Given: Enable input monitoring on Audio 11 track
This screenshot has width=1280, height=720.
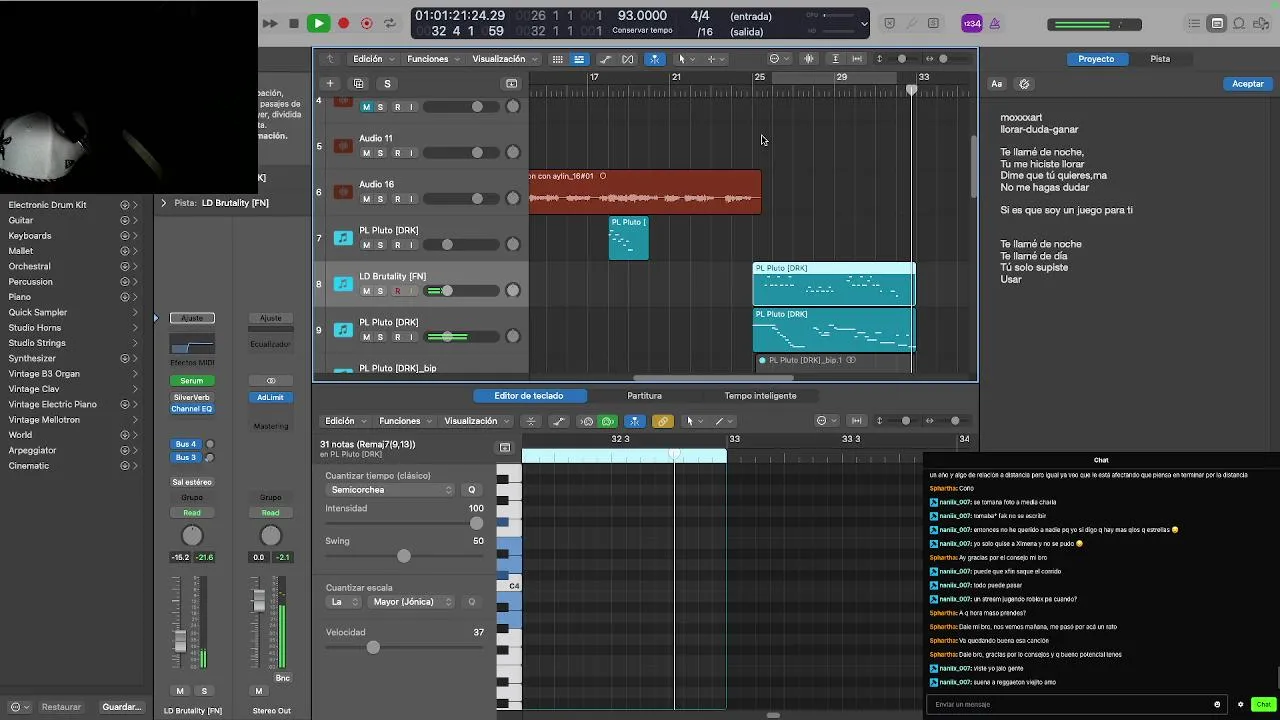Looking at the screenshot, I should point(410,153).
